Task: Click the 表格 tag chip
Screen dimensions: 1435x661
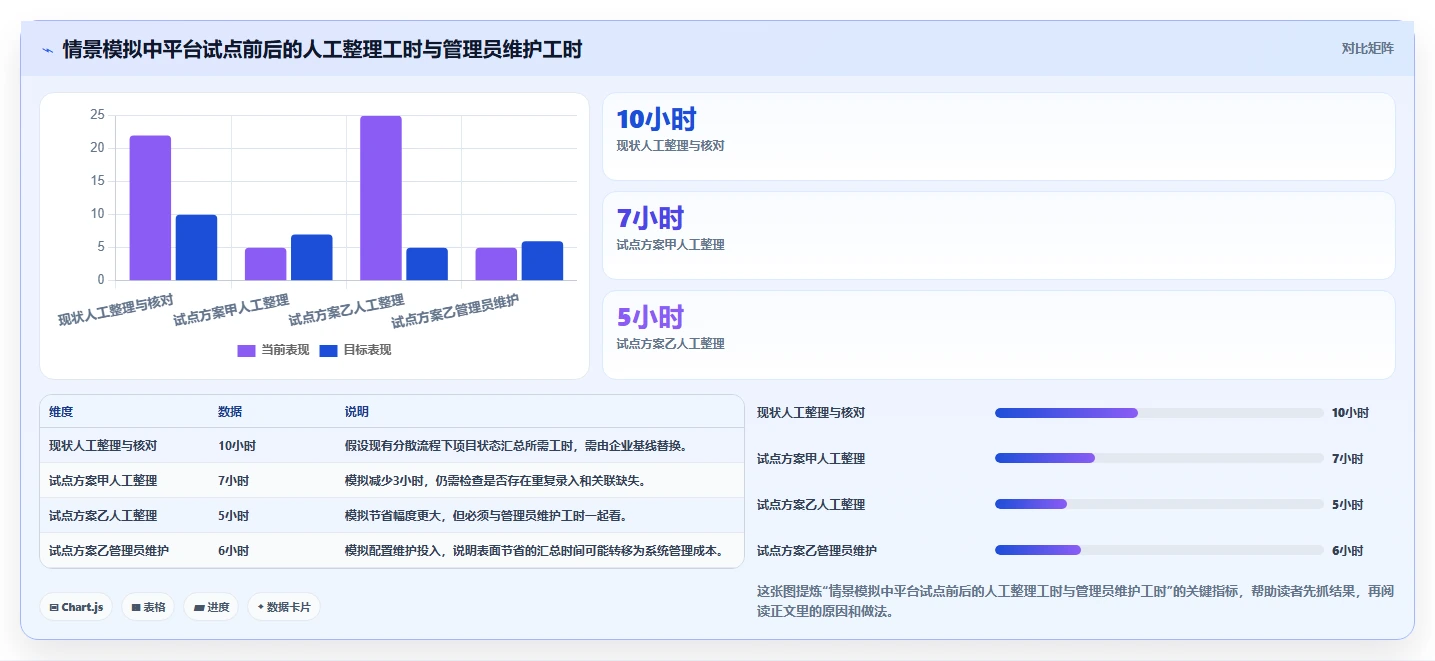Action: click(x=147, y=607)
